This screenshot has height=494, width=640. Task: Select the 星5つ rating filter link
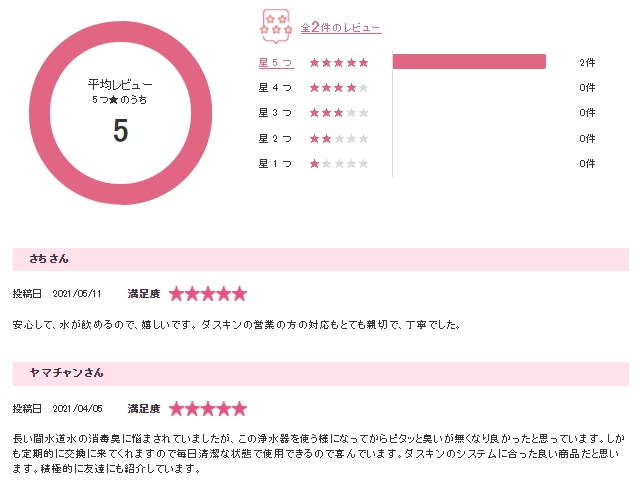(x=275, y=62)
